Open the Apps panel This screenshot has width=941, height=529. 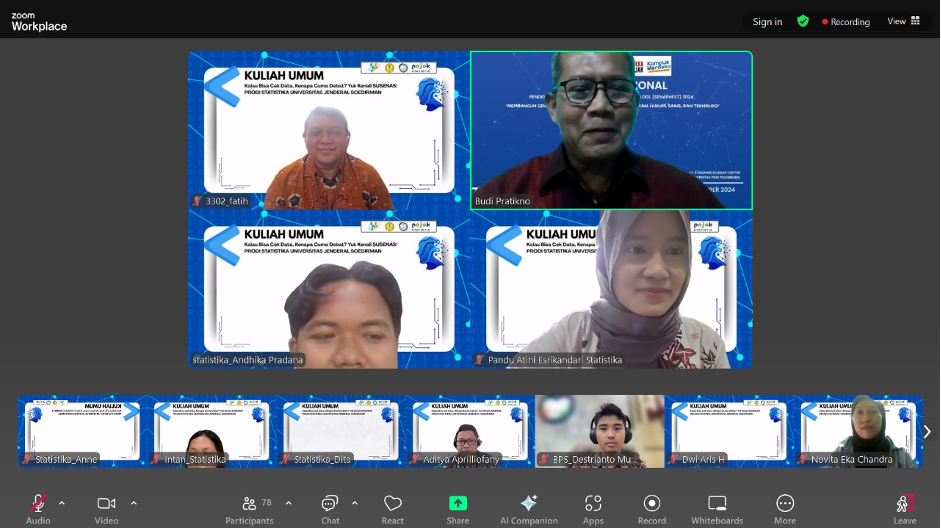pos(593,508)
